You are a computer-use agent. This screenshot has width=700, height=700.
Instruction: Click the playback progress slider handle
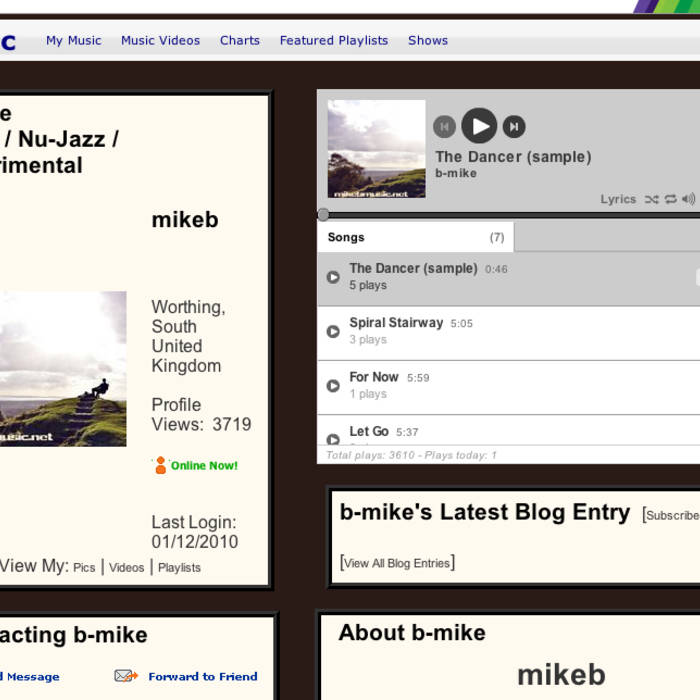(x=323, y=214)
